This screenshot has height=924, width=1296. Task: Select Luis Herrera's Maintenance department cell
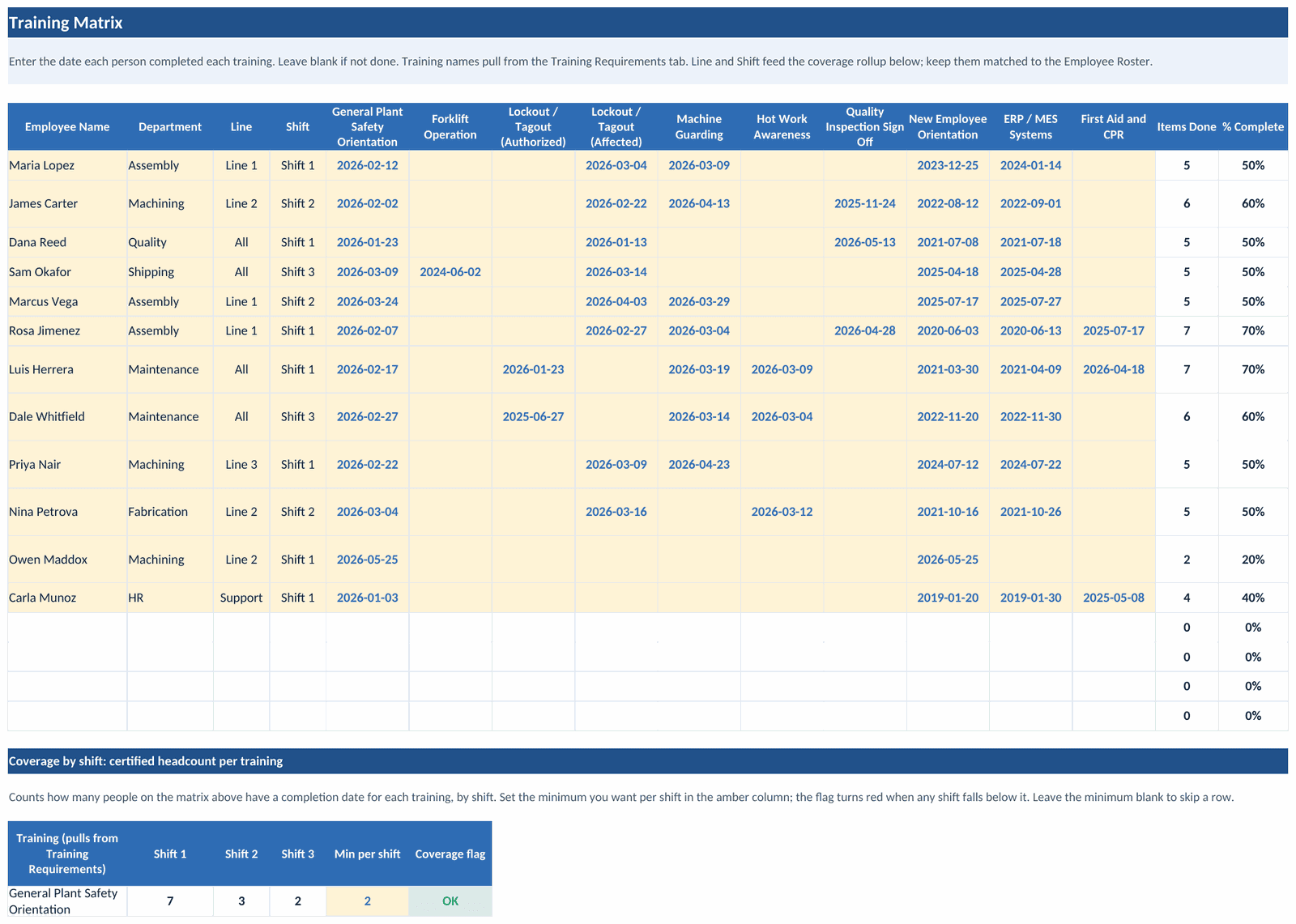[170, 369]
